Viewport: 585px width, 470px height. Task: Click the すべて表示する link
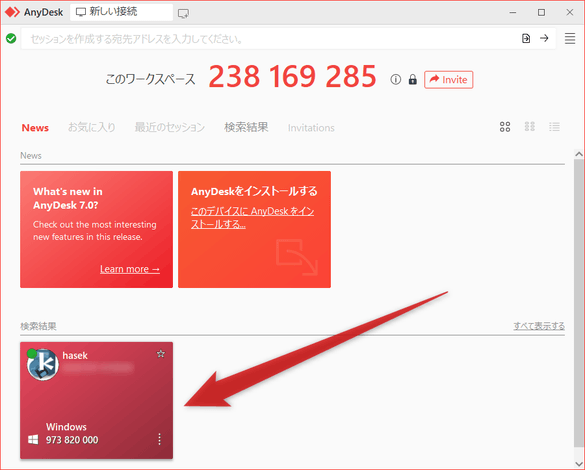[539, 326]
